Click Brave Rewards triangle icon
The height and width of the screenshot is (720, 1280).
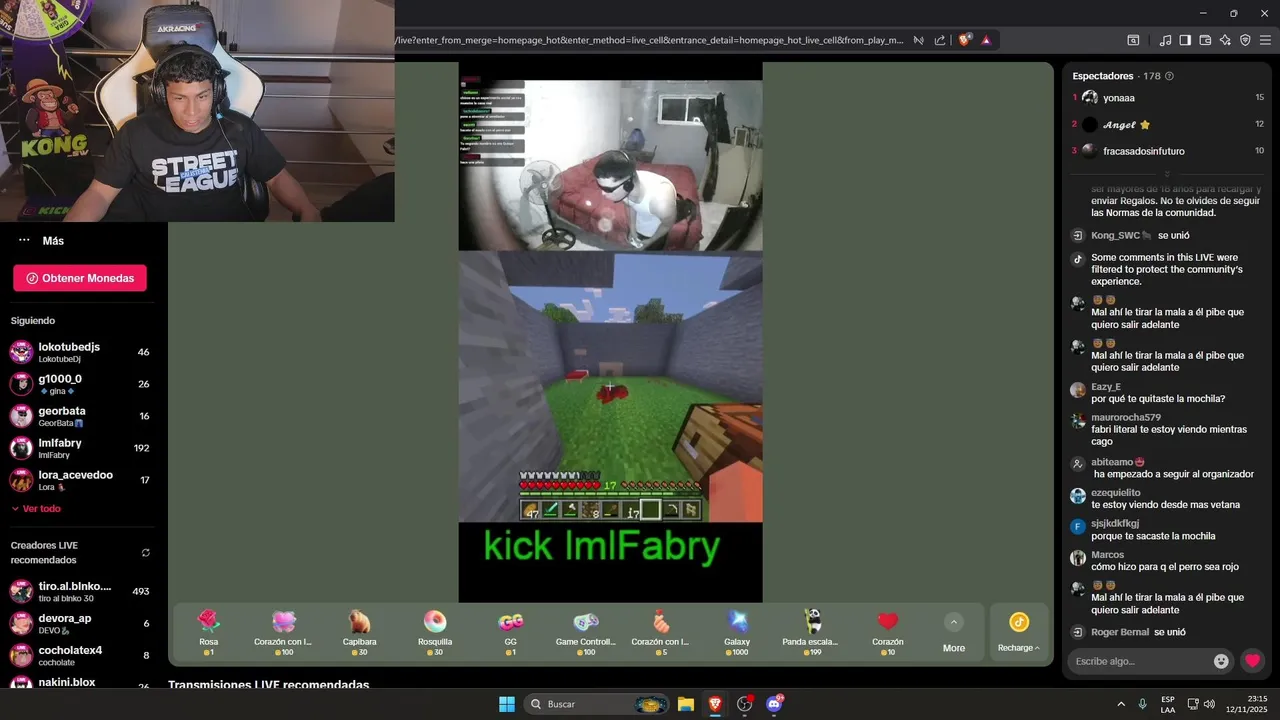[x=986, y=40]
